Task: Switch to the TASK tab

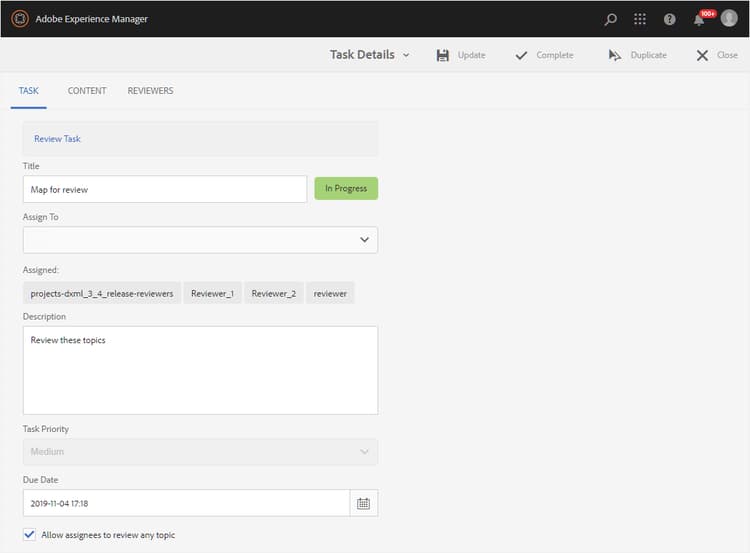Action: pyautogui.click(x=29, y=91)
